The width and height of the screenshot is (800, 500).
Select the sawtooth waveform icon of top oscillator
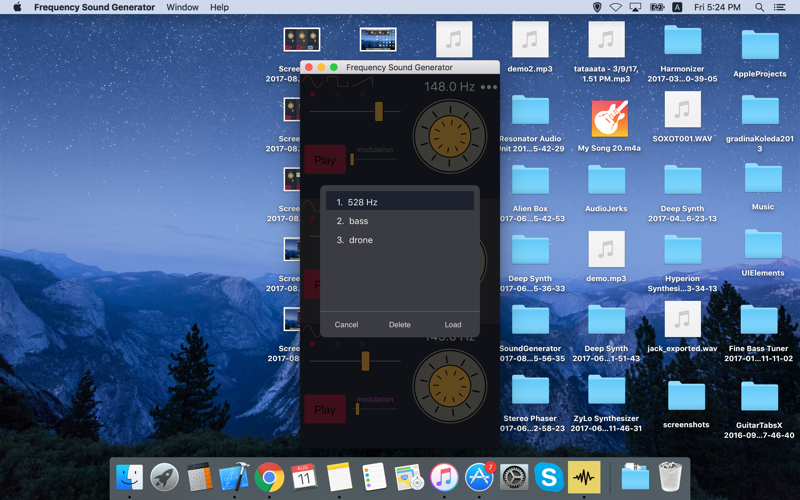pos(362,82)
